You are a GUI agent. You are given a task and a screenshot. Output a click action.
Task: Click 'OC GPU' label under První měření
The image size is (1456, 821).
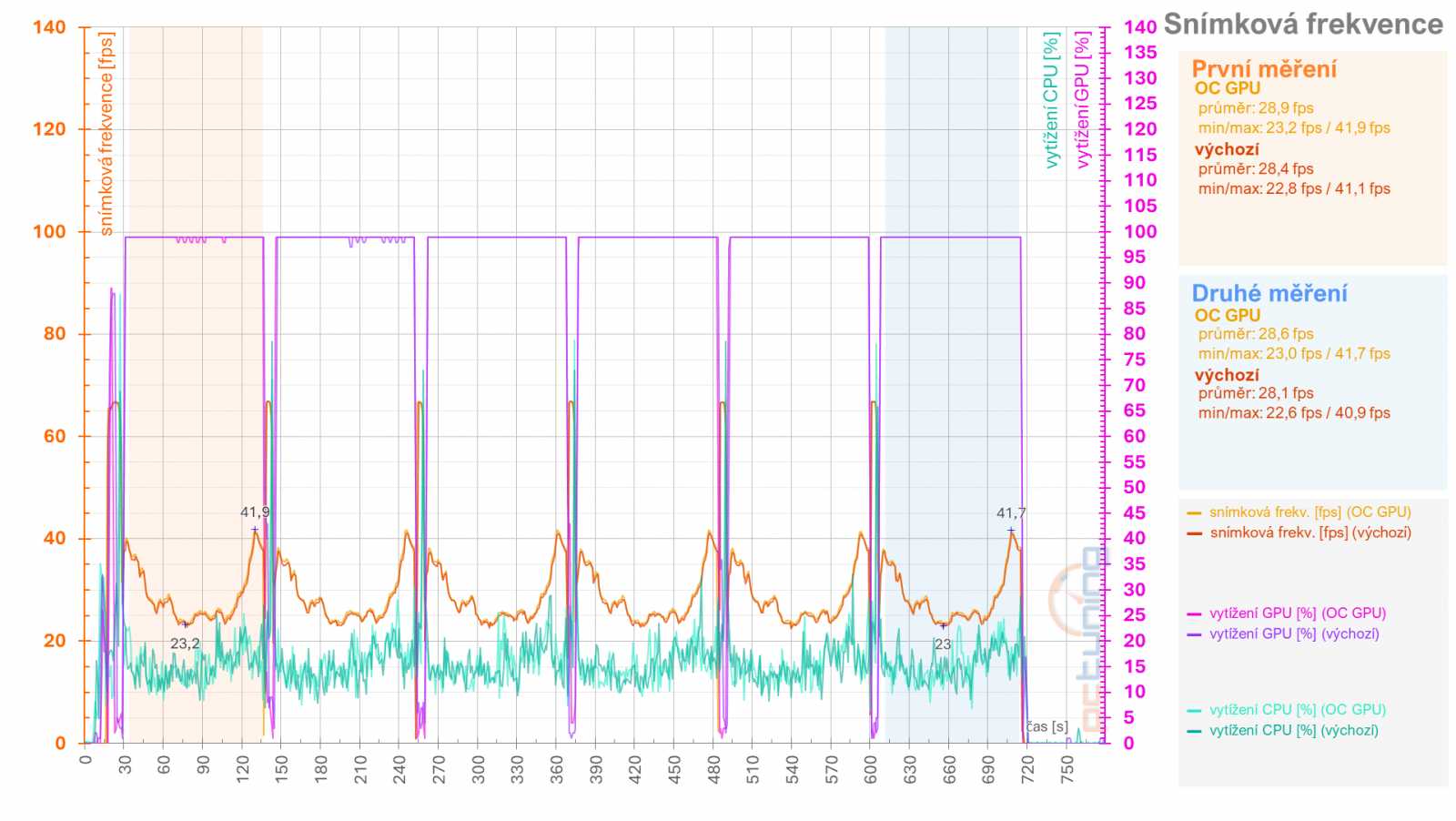tap(1228, 88)
